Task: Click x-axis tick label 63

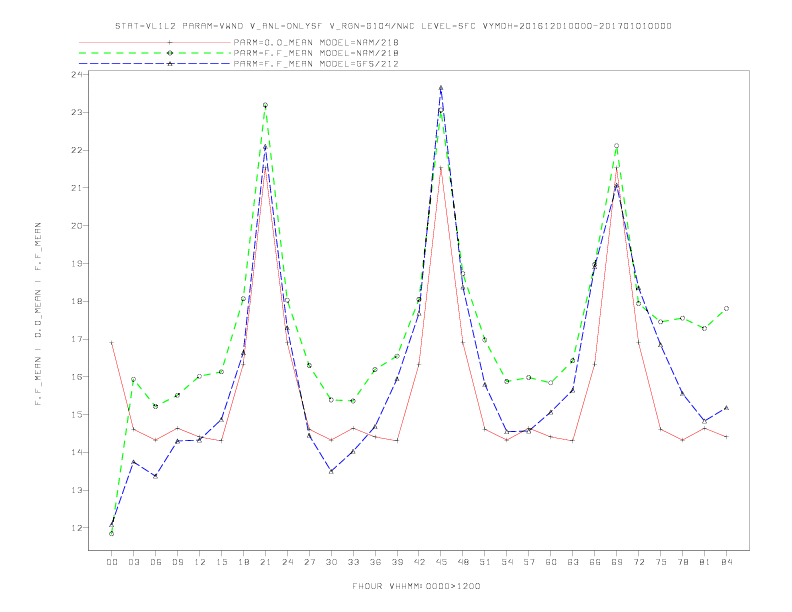Action: [573, 562]
